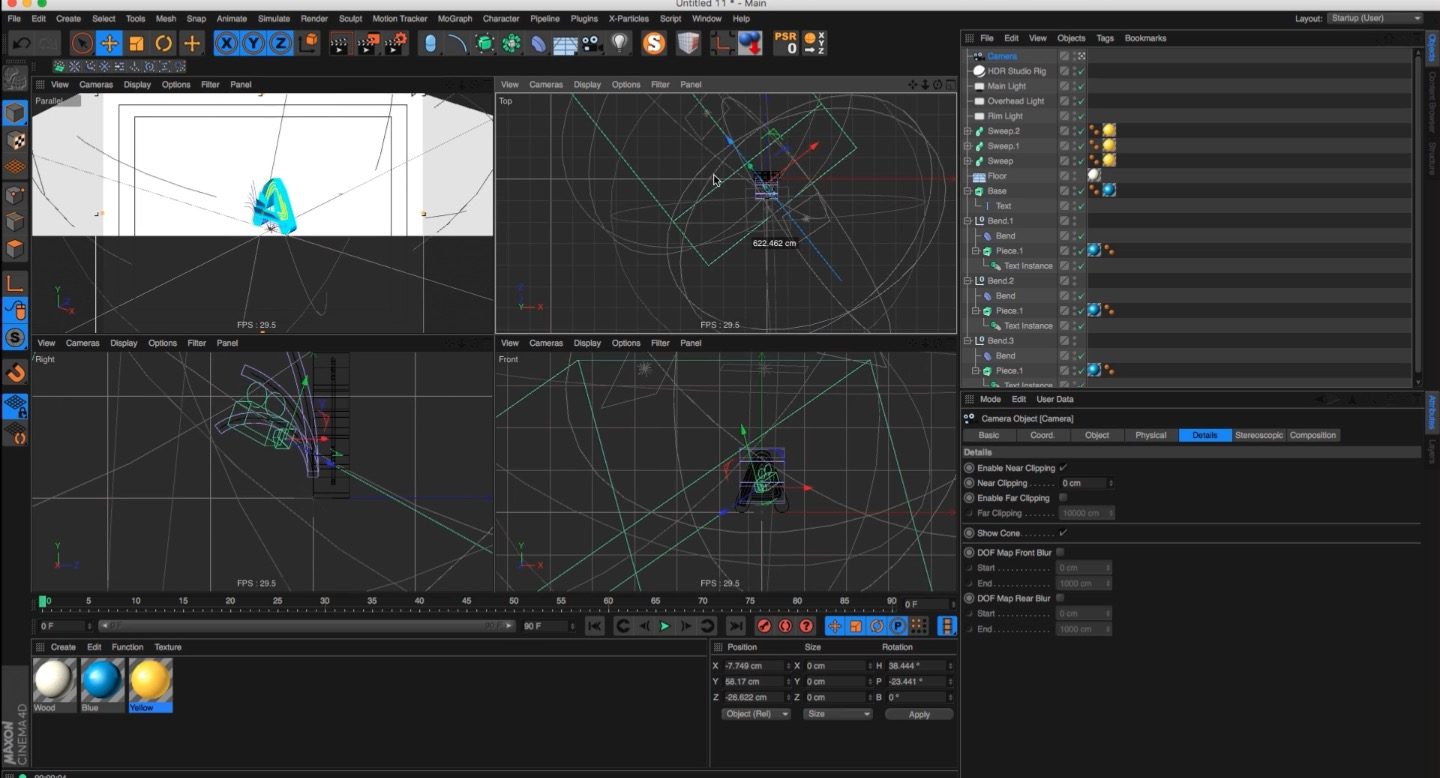1440x778 pixels.
Task: Open the Size dropdown in coordinates
Action: click(838, 714)
